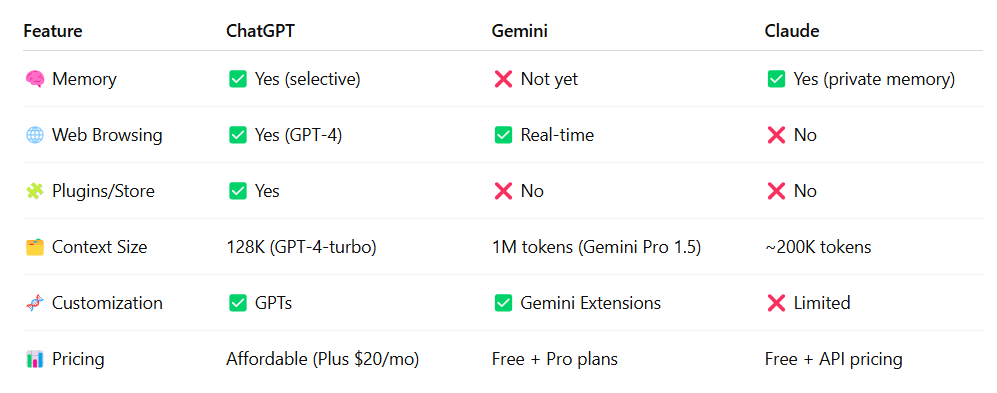Click the folder icon beside Context Size
The height and width of the screenshot is (393, 997).
34,247
